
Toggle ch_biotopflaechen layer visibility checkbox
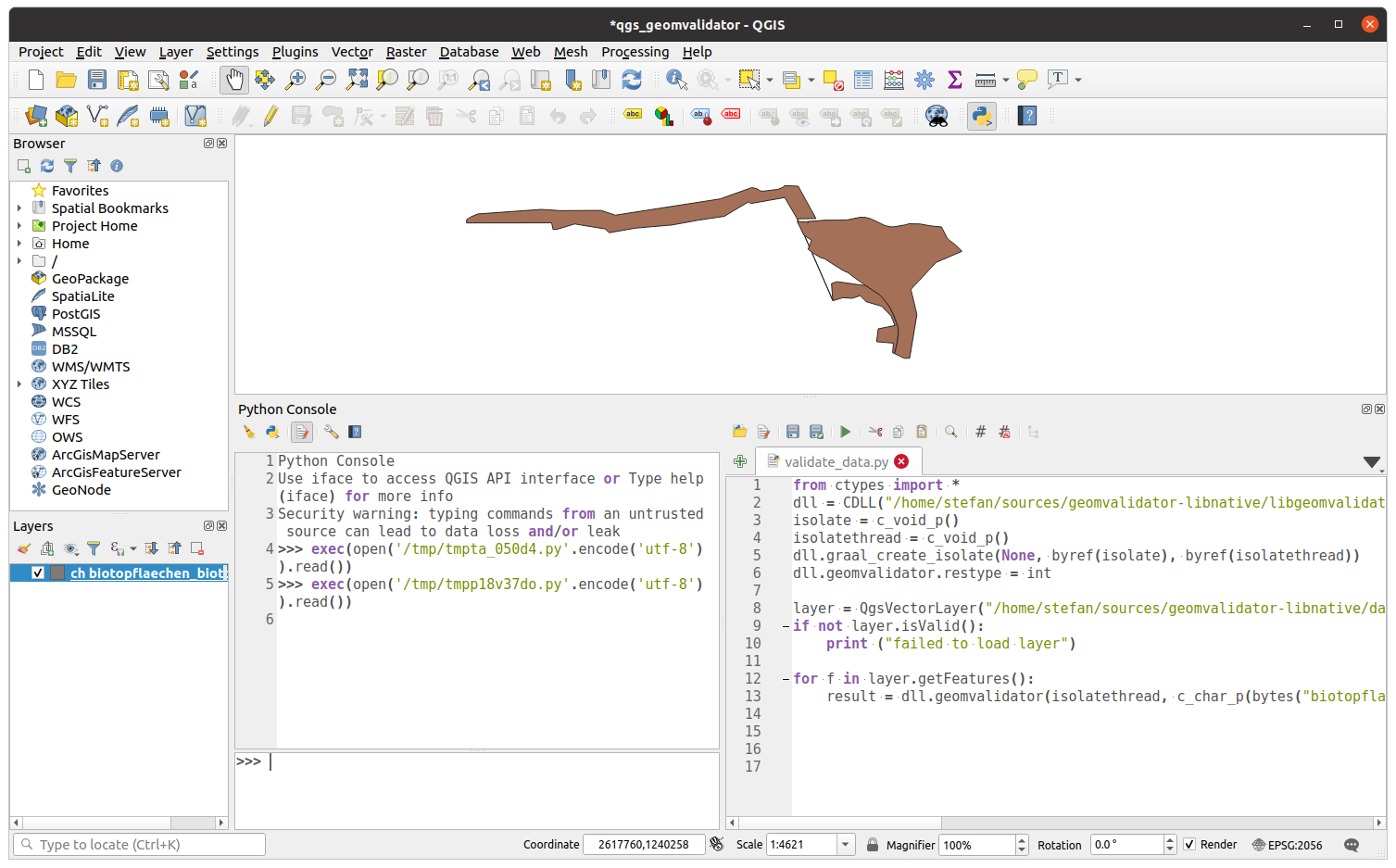point(38,572)
